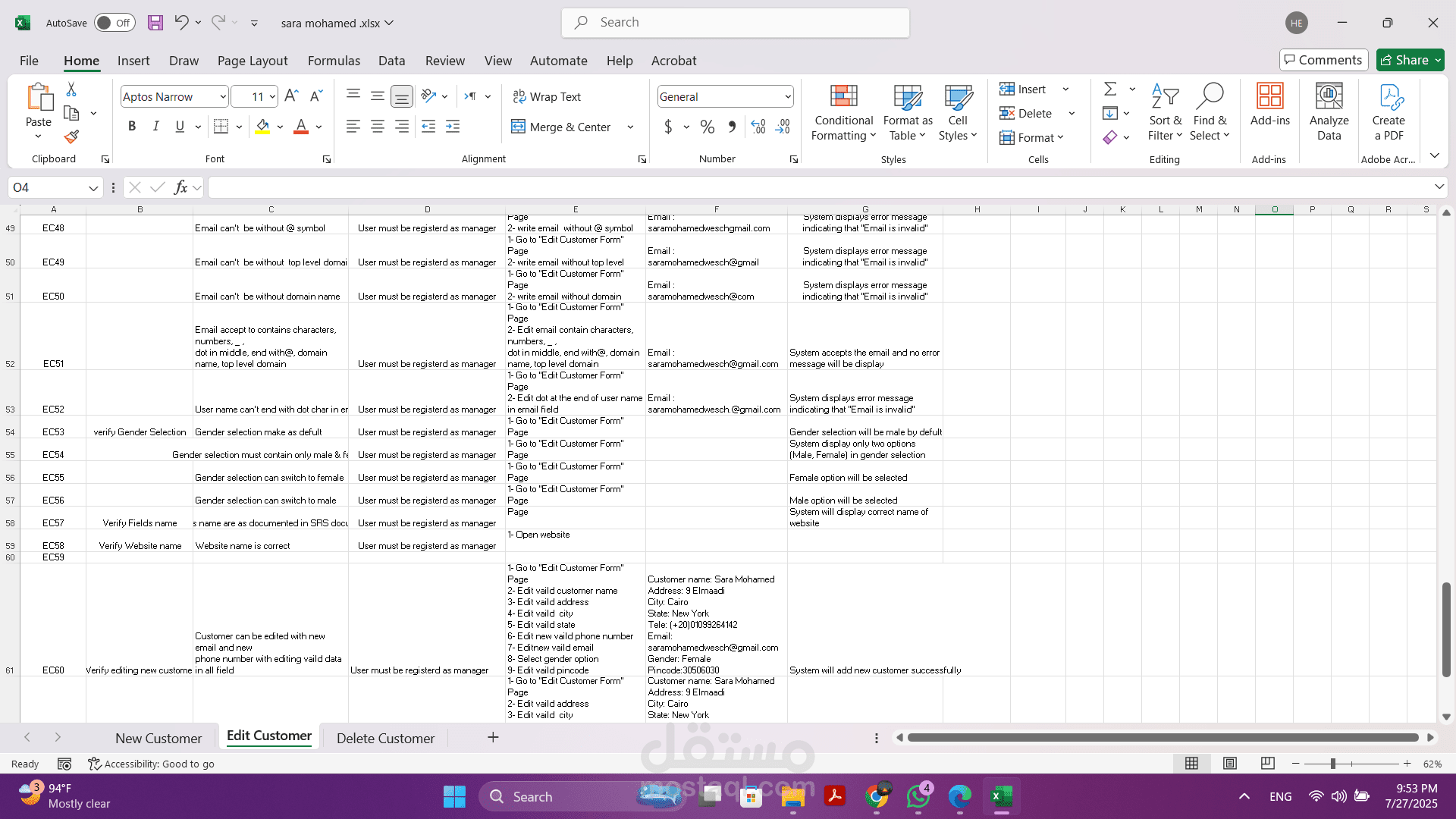The height and width of the screenshot is (819, 1456).
Task: Expand the General number format dropdown
Action: pos(788,96)
